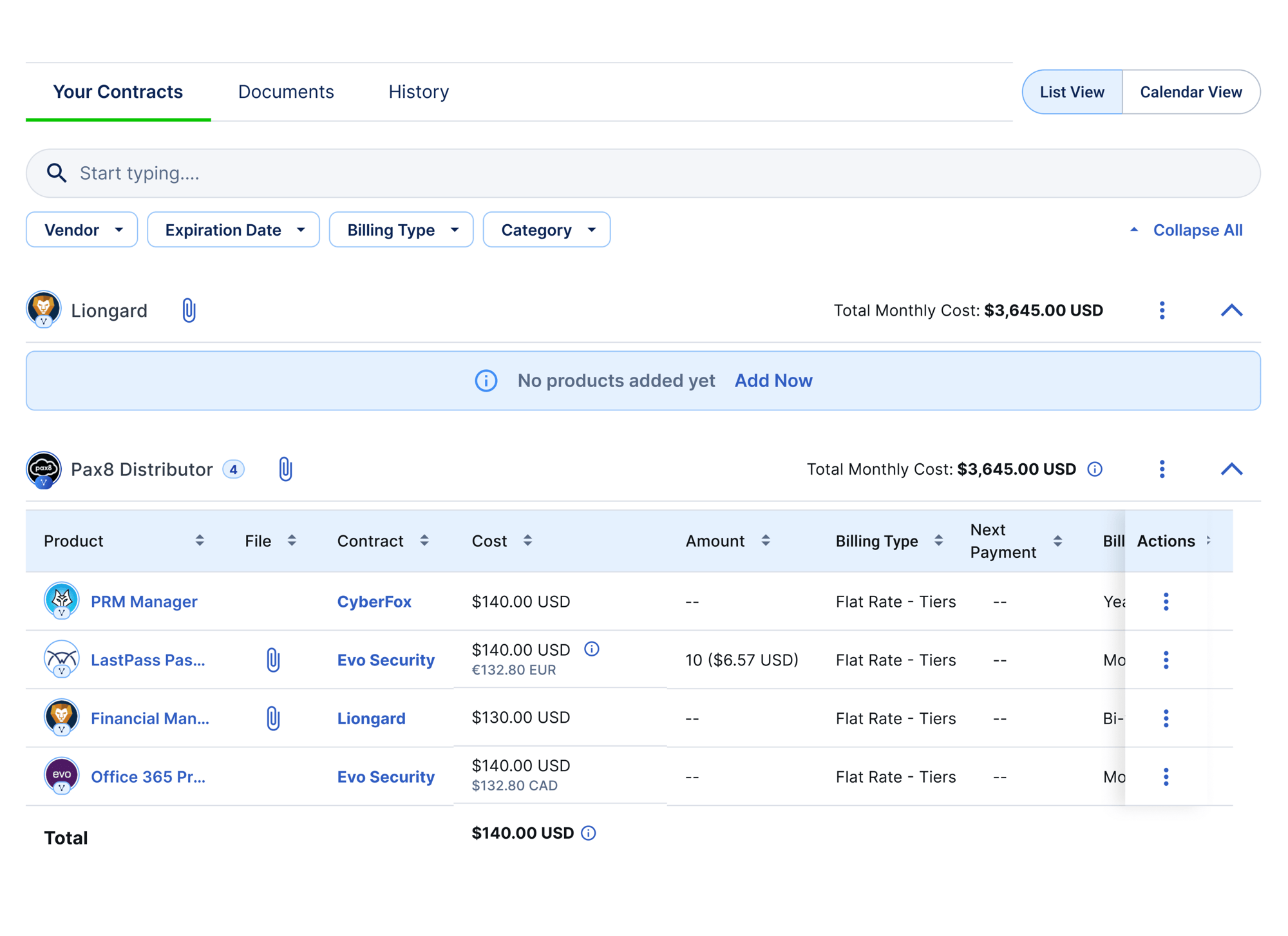Open the Office 365 Pr... product link
This screenshot has width=1288, height=936.
pyautogui.click(x=148, y=777)
